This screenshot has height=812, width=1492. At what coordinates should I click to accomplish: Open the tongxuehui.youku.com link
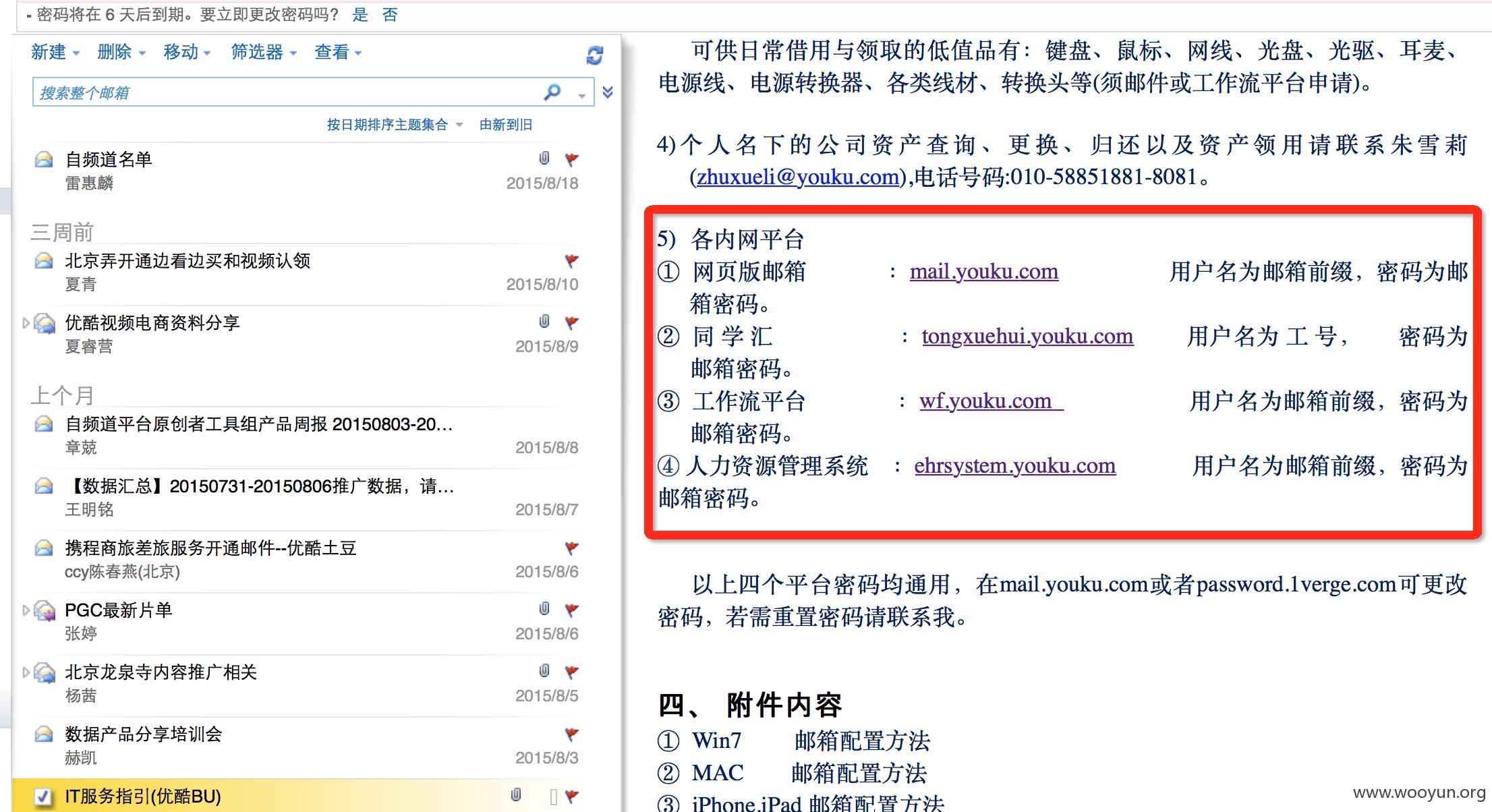coord(1028,336)
